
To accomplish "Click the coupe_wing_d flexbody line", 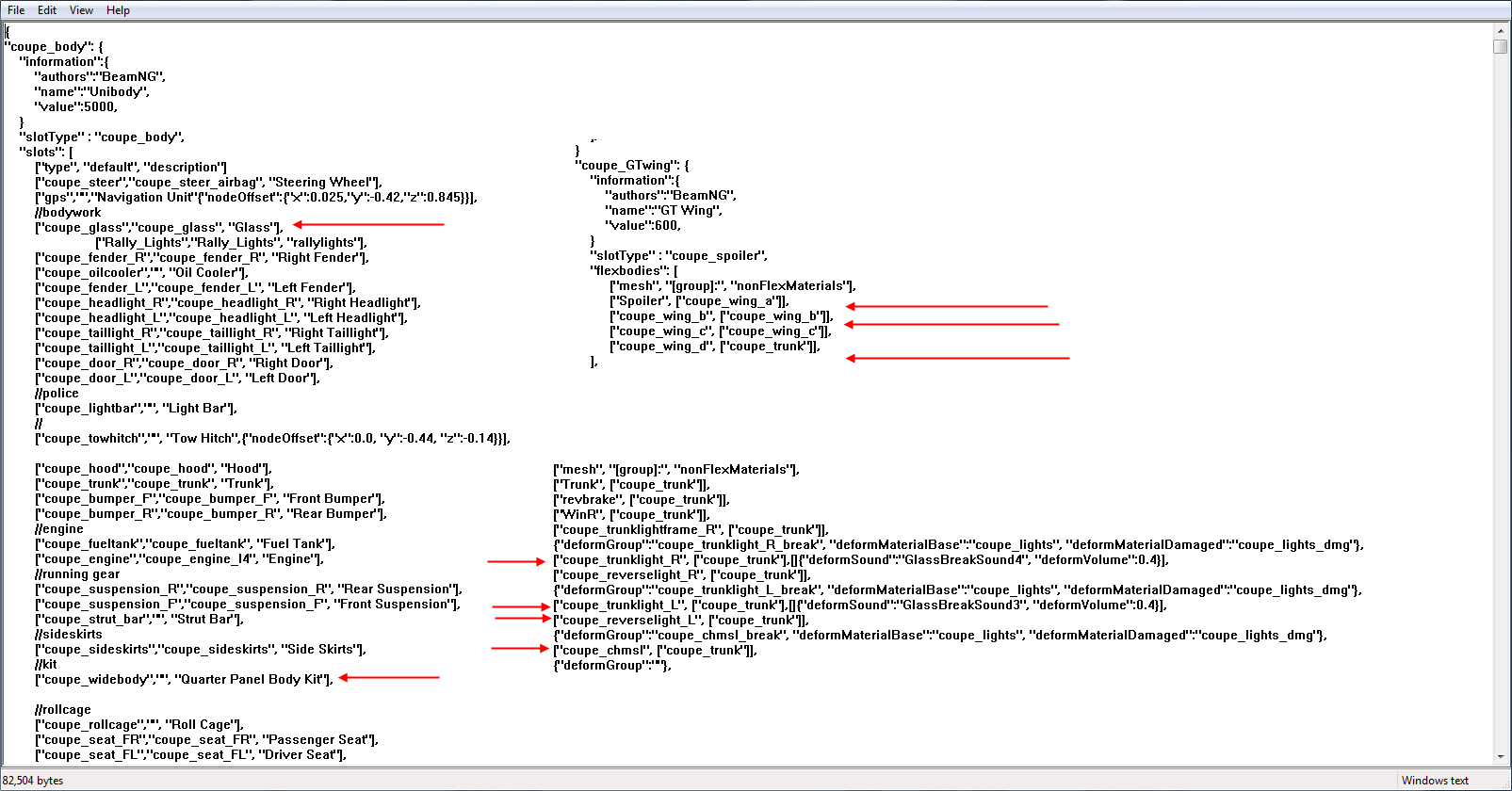I will (714, 346).
